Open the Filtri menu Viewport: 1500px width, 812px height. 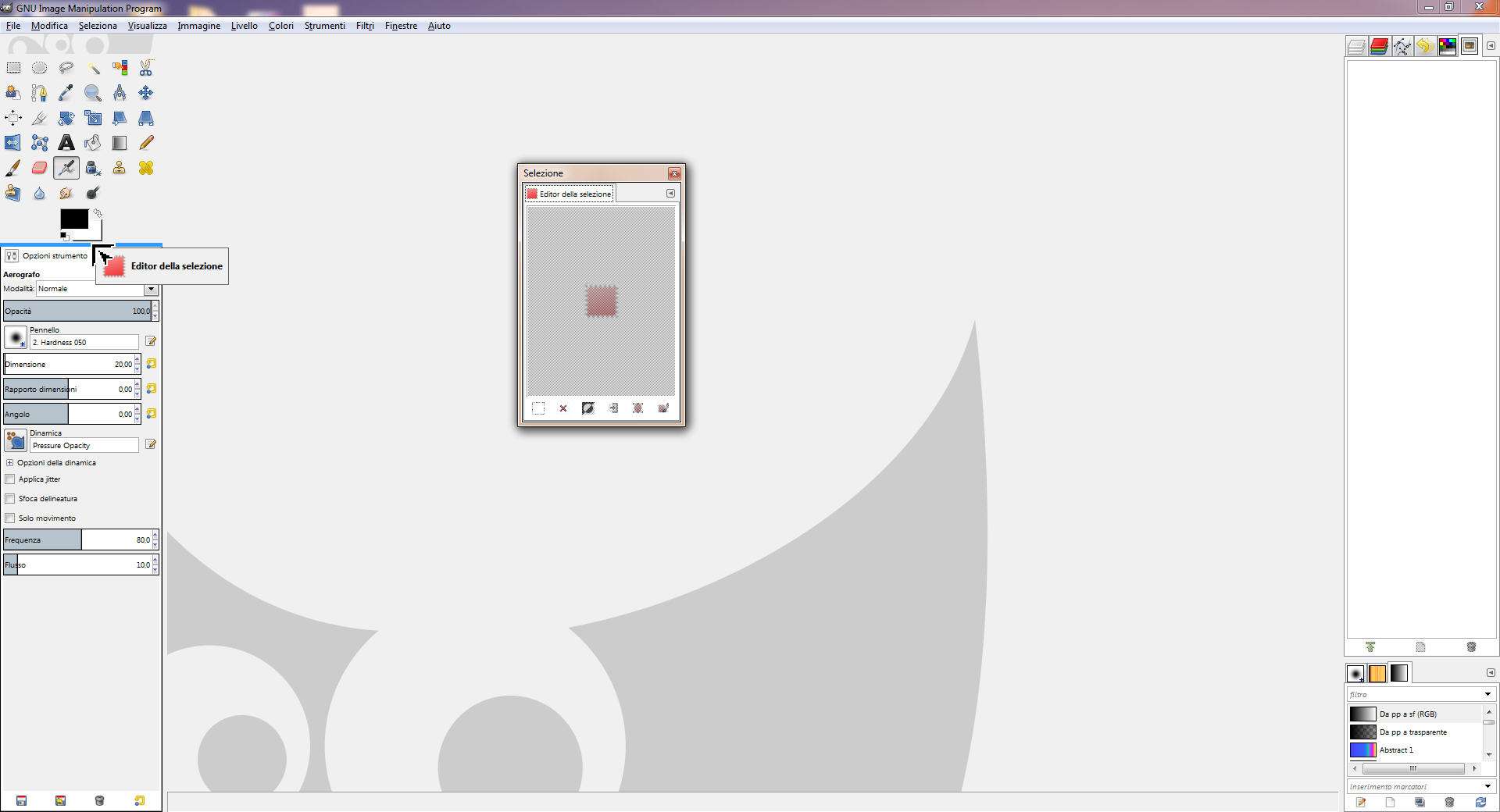365,26
